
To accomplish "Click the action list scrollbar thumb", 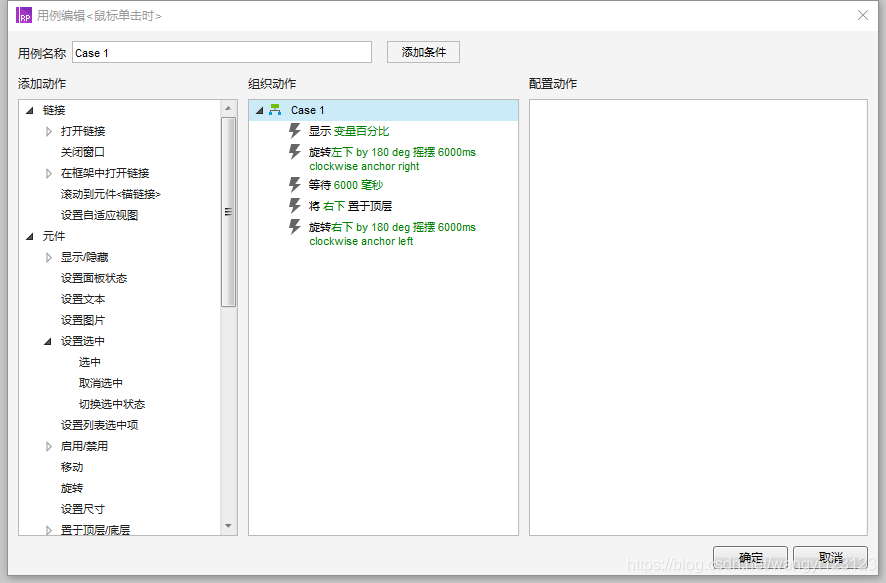I will [228, 212].
